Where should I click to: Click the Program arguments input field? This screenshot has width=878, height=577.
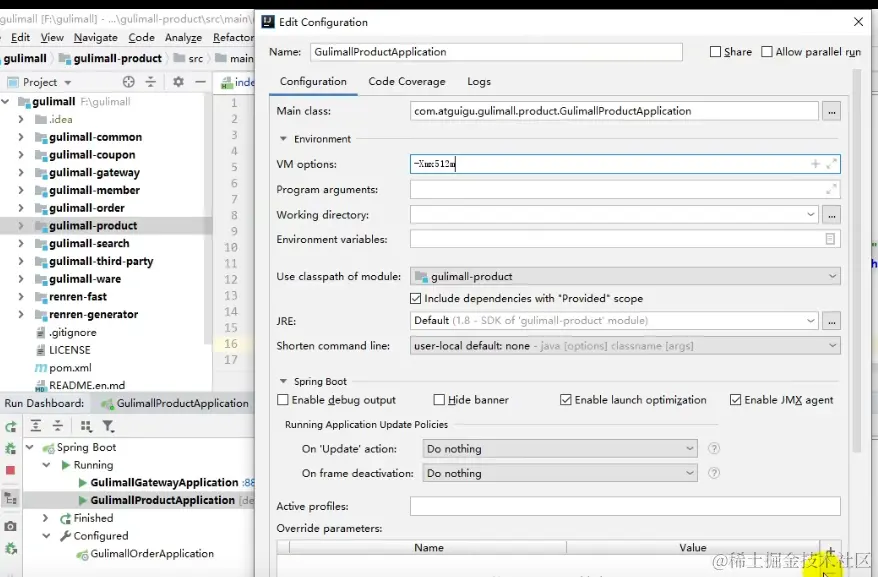click(625, 189)
